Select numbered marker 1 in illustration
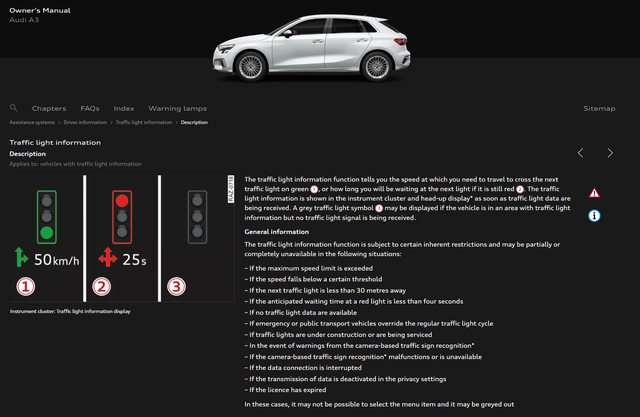Image resolution: width=640 pixels, height=417 pixels. [26, 286]
